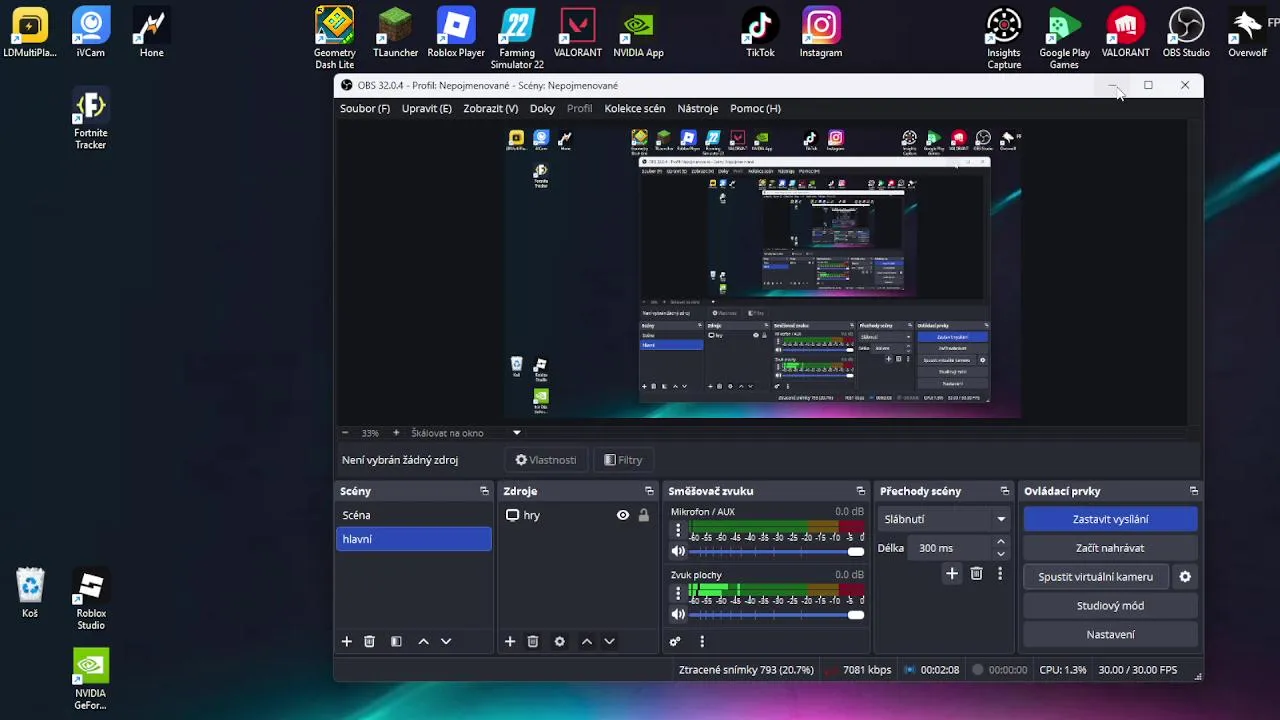Open the Slábnutí transition dropdown
This screenshot has width=1280, height=720.
[x=944, y=519]
